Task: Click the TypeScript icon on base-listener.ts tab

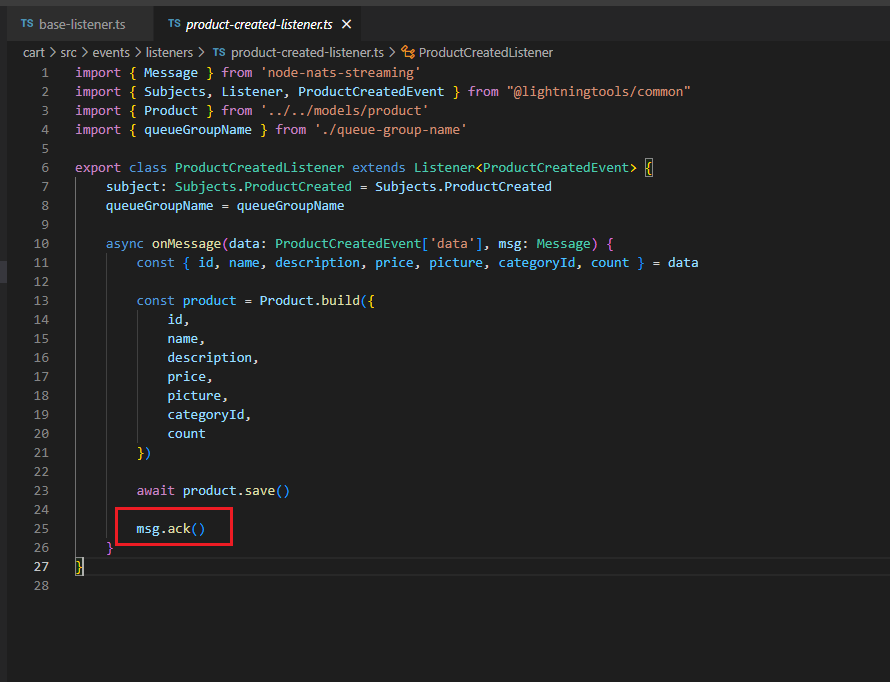Action: pyautogui.click(x=27, y=23)
